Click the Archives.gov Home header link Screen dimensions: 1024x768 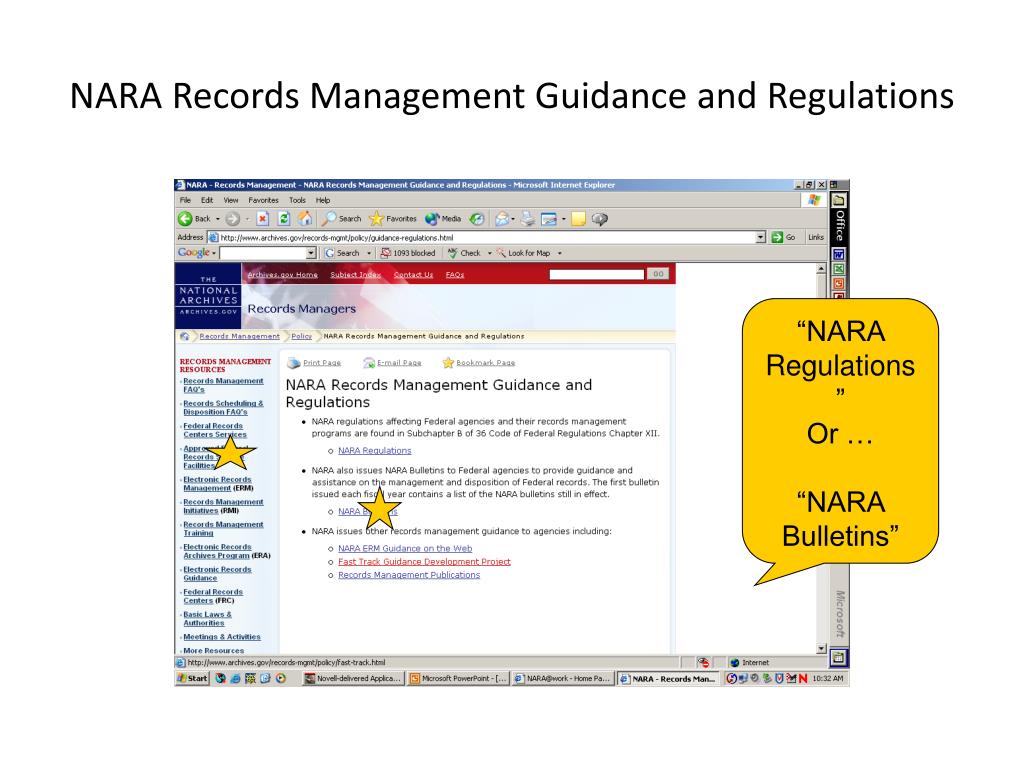[283, 274]
